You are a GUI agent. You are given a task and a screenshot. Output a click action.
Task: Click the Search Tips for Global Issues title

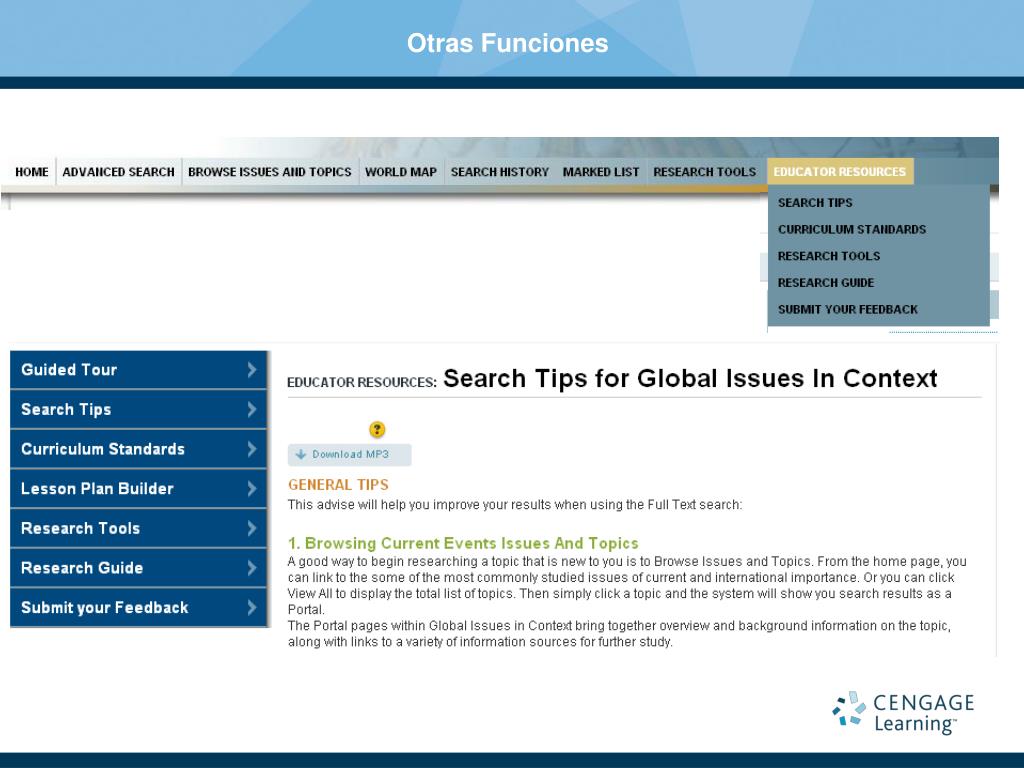click(x=690, y=379)
